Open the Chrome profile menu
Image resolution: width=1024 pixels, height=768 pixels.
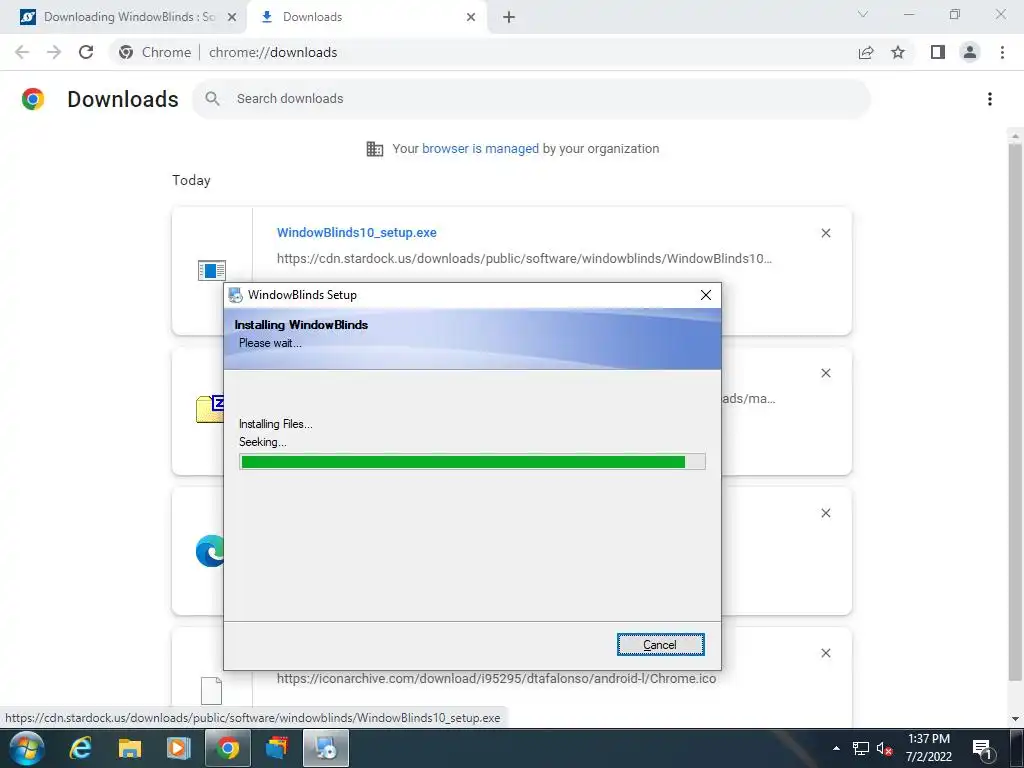pos(970,52)
